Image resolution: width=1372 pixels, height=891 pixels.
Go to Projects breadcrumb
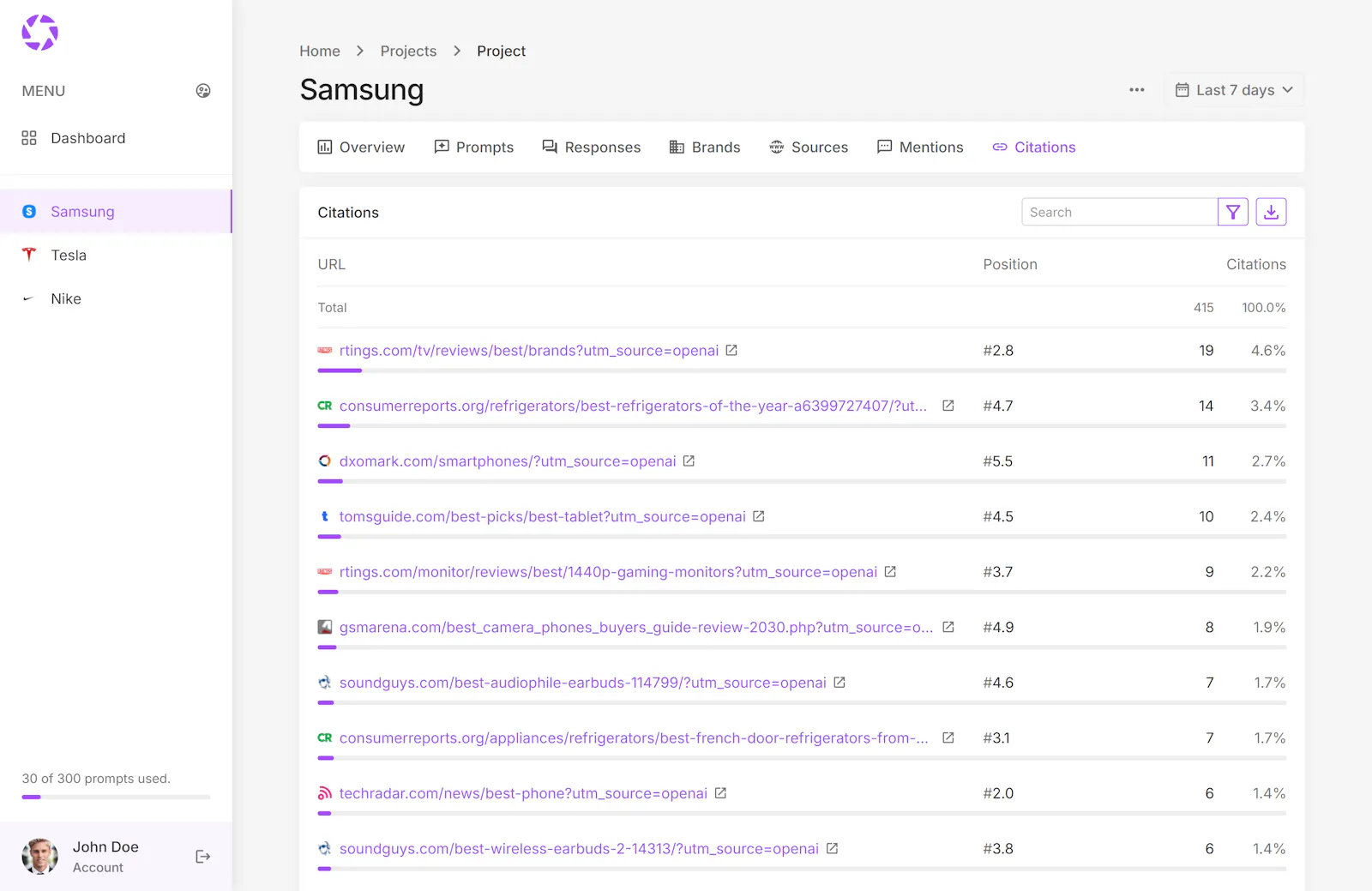click(408, 51)
